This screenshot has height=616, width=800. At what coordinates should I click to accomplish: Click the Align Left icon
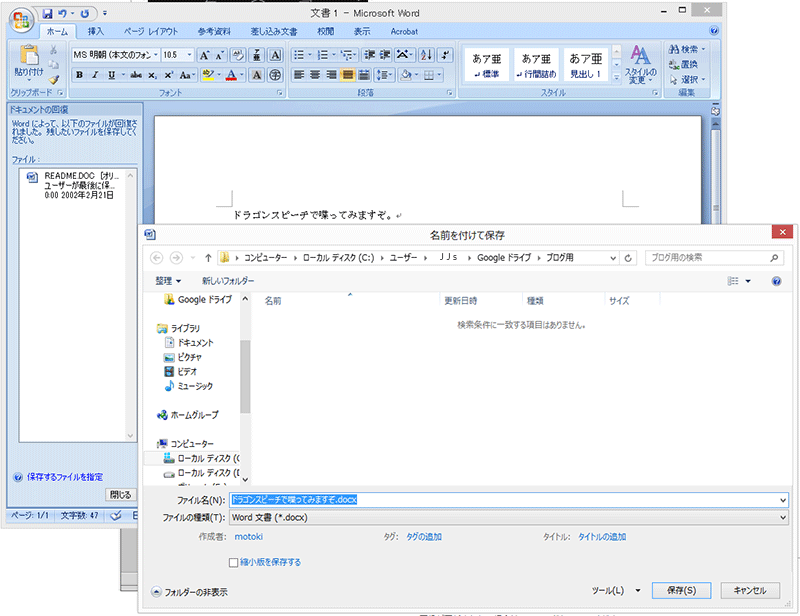coord(299,75)
